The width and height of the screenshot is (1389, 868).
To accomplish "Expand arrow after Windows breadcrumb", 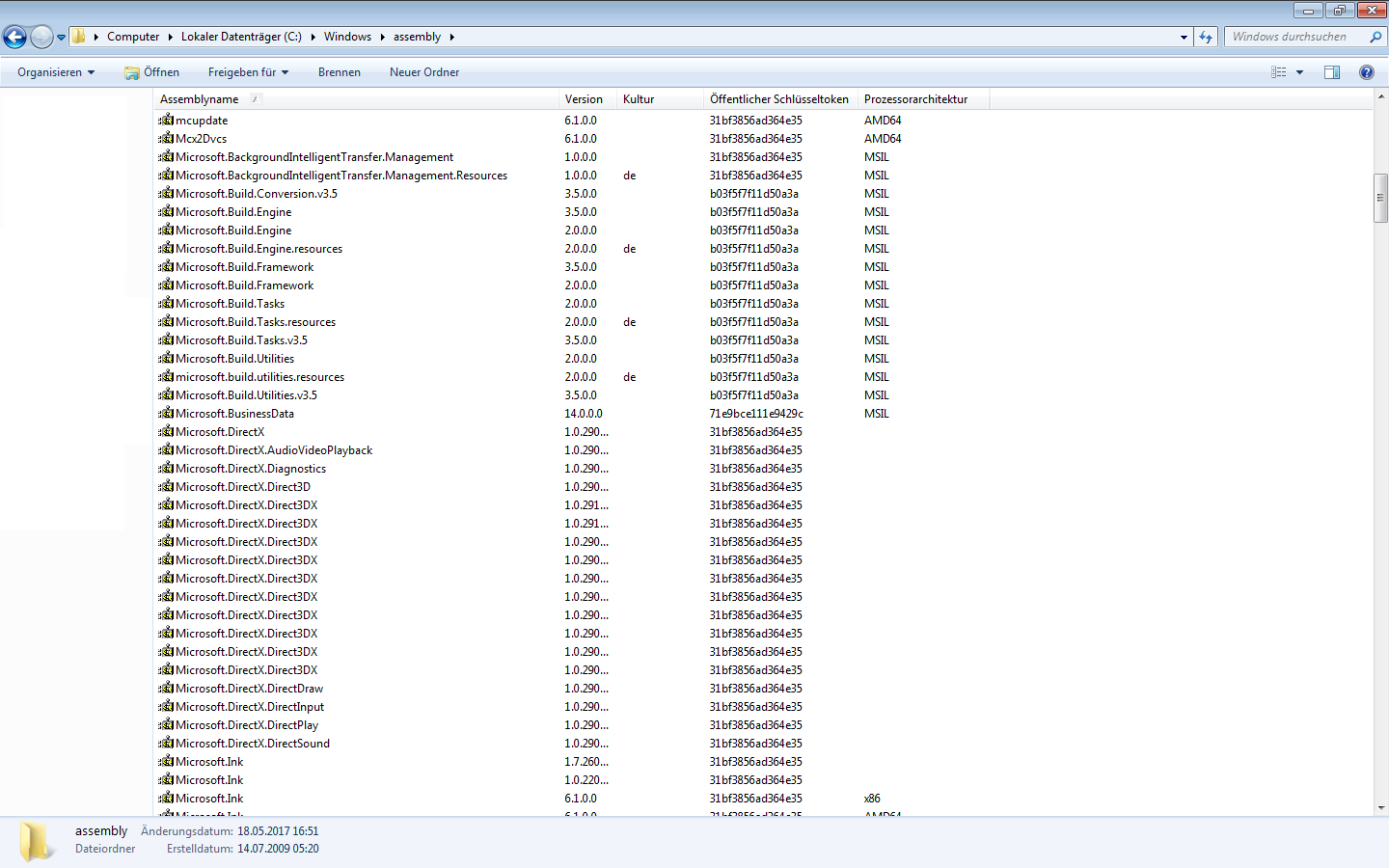I will [382, 37].
